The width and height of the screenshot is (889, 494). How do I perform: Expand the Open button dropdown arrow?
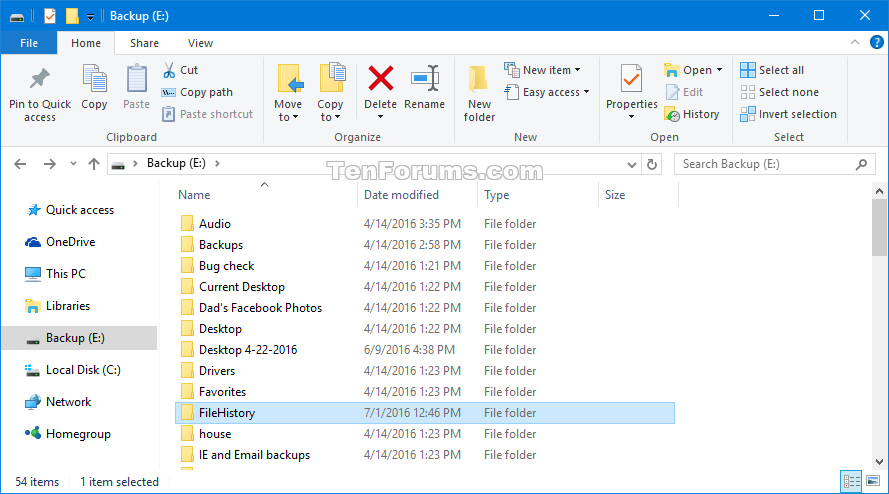coord(719,70)
